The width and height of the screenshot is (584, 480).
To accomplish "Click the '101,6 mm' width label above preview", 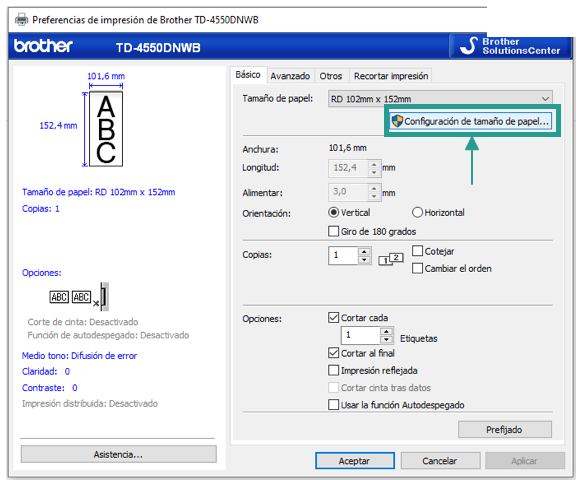I will [106, 76].
